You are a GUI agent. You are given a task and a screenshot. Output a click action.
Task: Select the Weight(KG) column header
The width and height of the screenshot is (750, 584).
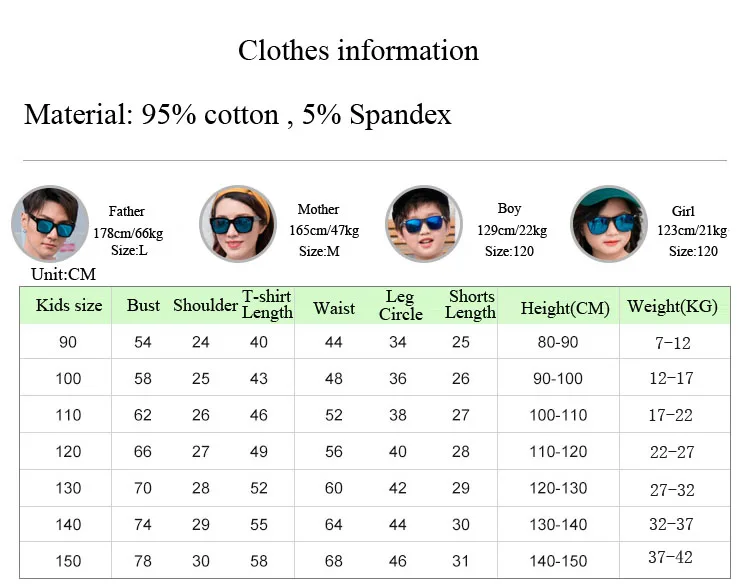pyautogui.click(x=673, y=307)
